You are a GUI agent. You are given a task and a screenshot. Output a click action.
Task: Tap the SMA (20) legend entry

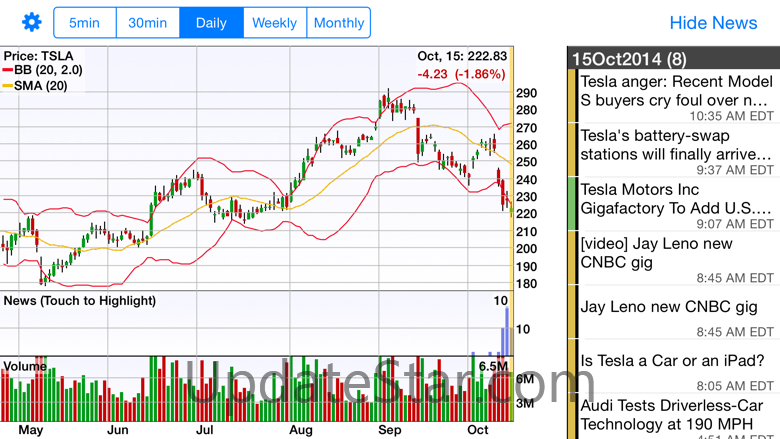click(35, 86)
